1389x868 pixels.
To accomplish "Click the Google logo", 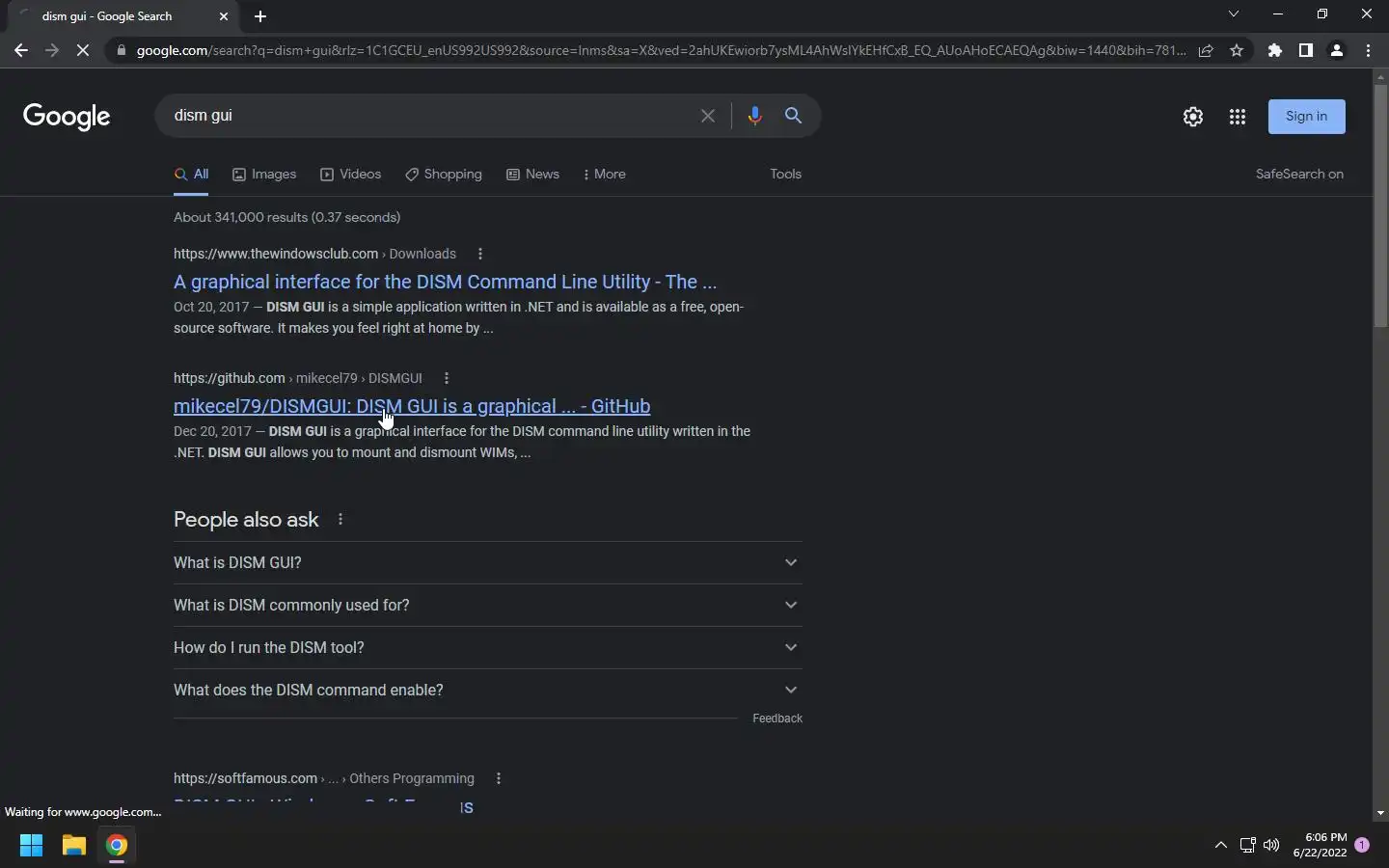I will pos(67,117).
